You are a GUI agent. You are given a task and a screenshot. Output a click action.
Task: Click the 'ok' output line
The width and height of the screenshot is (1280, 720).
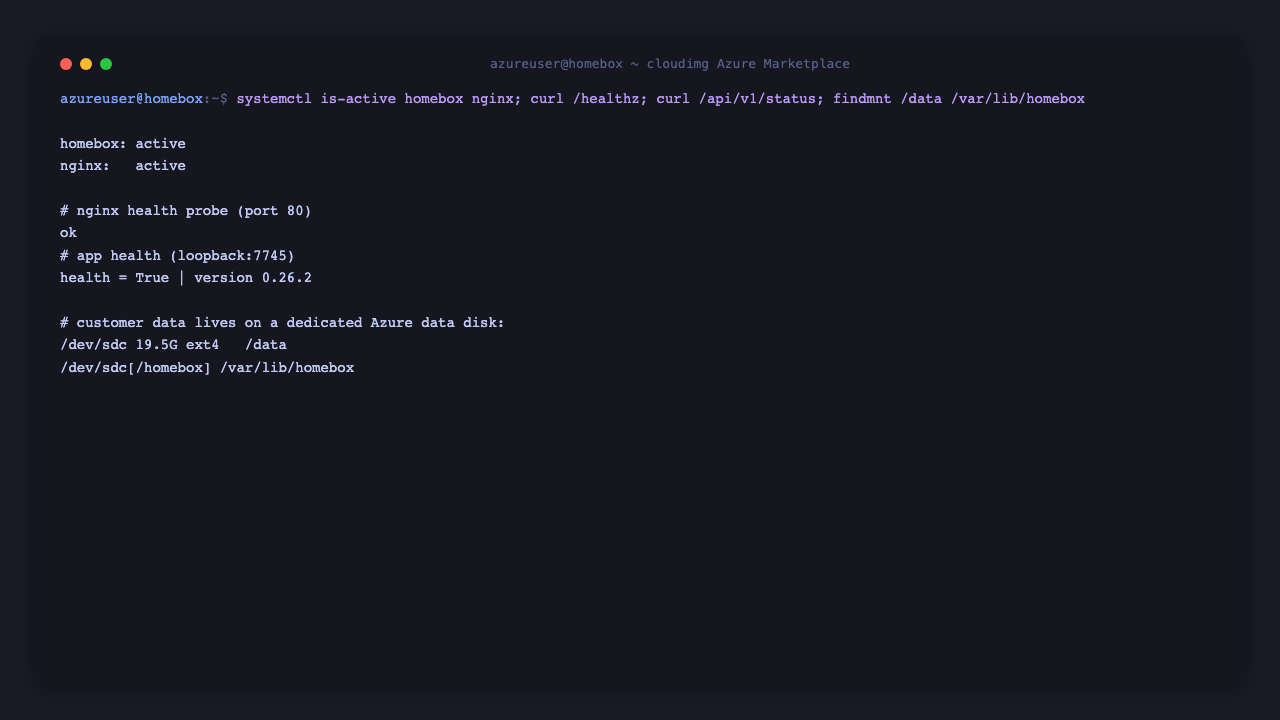point(68,233)
